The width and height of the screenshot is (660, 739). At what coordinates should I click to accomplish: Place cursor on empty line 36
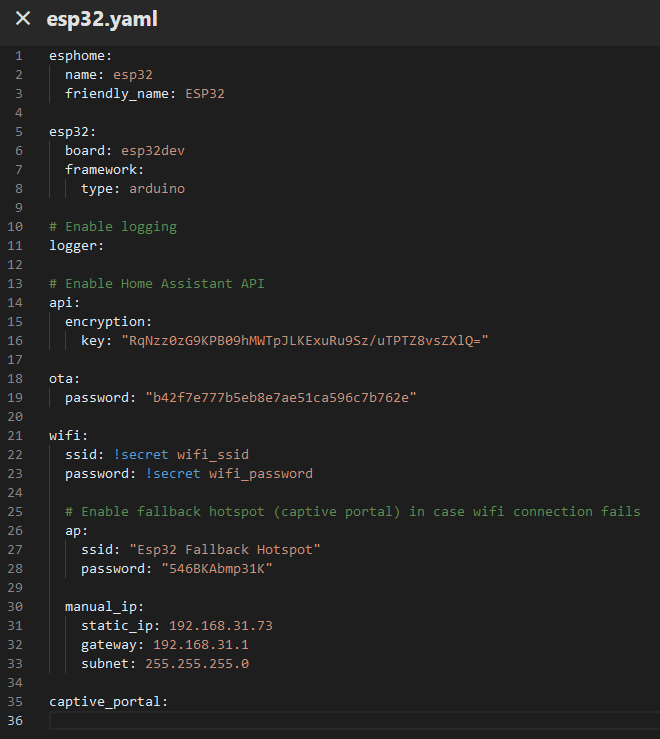[354, 721]
